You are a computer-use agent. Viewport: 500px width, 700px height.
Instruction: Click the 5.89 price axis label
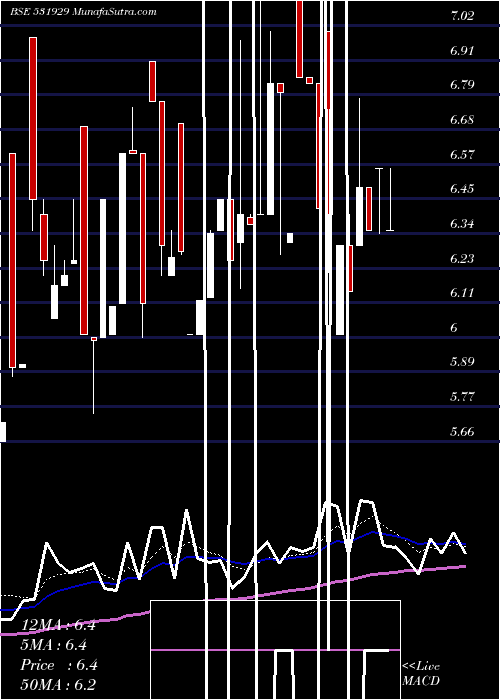tap(462, 362)
